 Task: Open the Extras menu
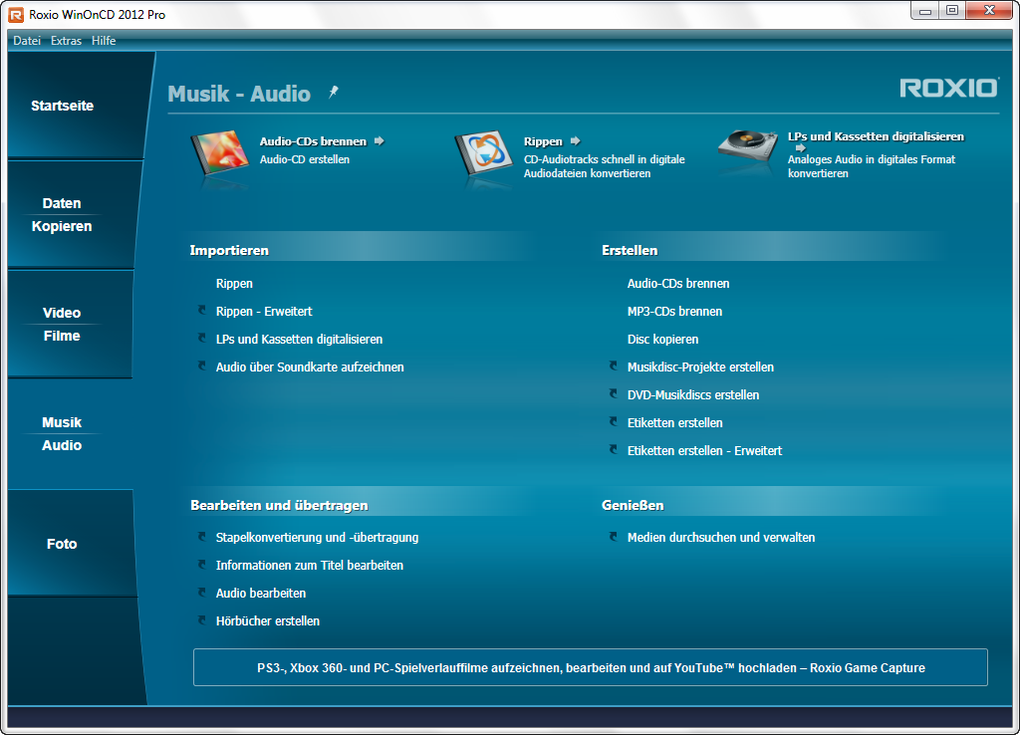coord(66,40)
